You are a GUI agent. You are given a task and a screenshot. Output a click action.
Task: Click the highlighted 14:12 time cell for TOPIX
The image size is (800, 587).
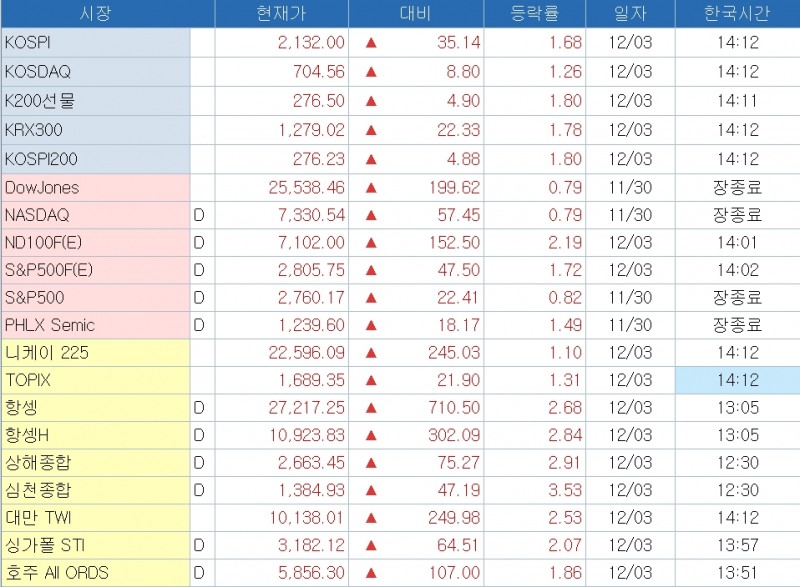(x=737, y=381)
